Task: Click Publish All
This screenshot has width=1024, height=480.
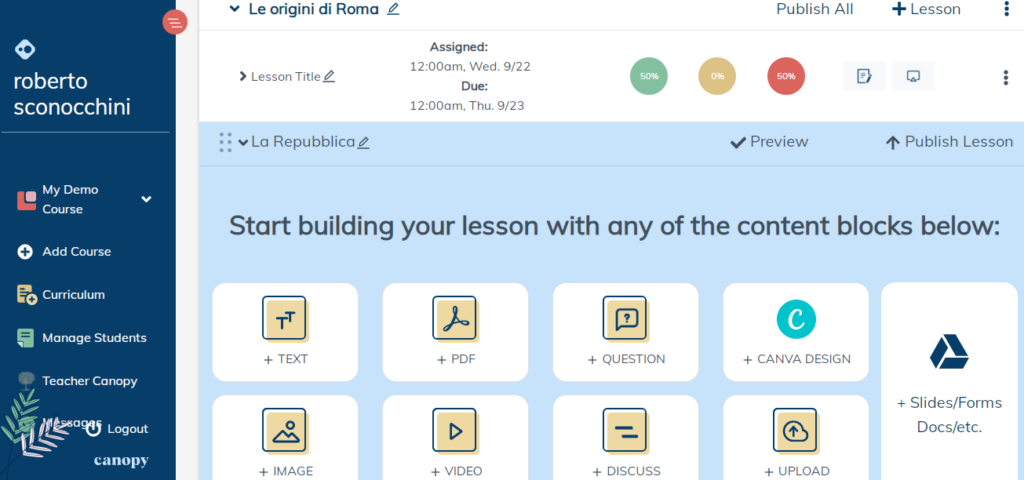Action: (814, 9)
